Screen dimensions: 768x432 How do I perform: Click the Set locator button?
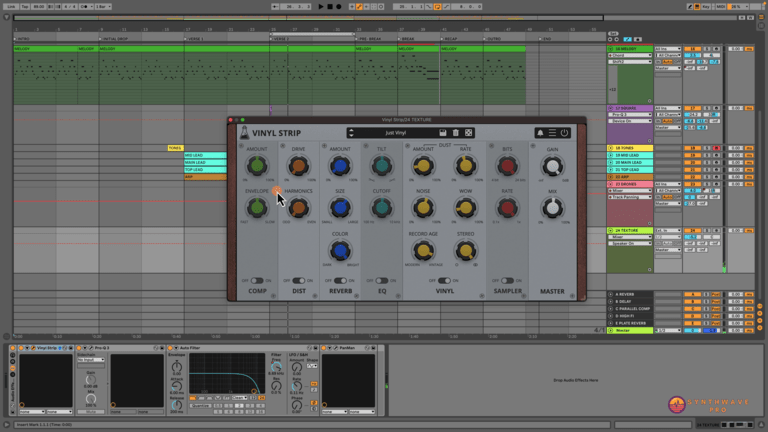613,34
